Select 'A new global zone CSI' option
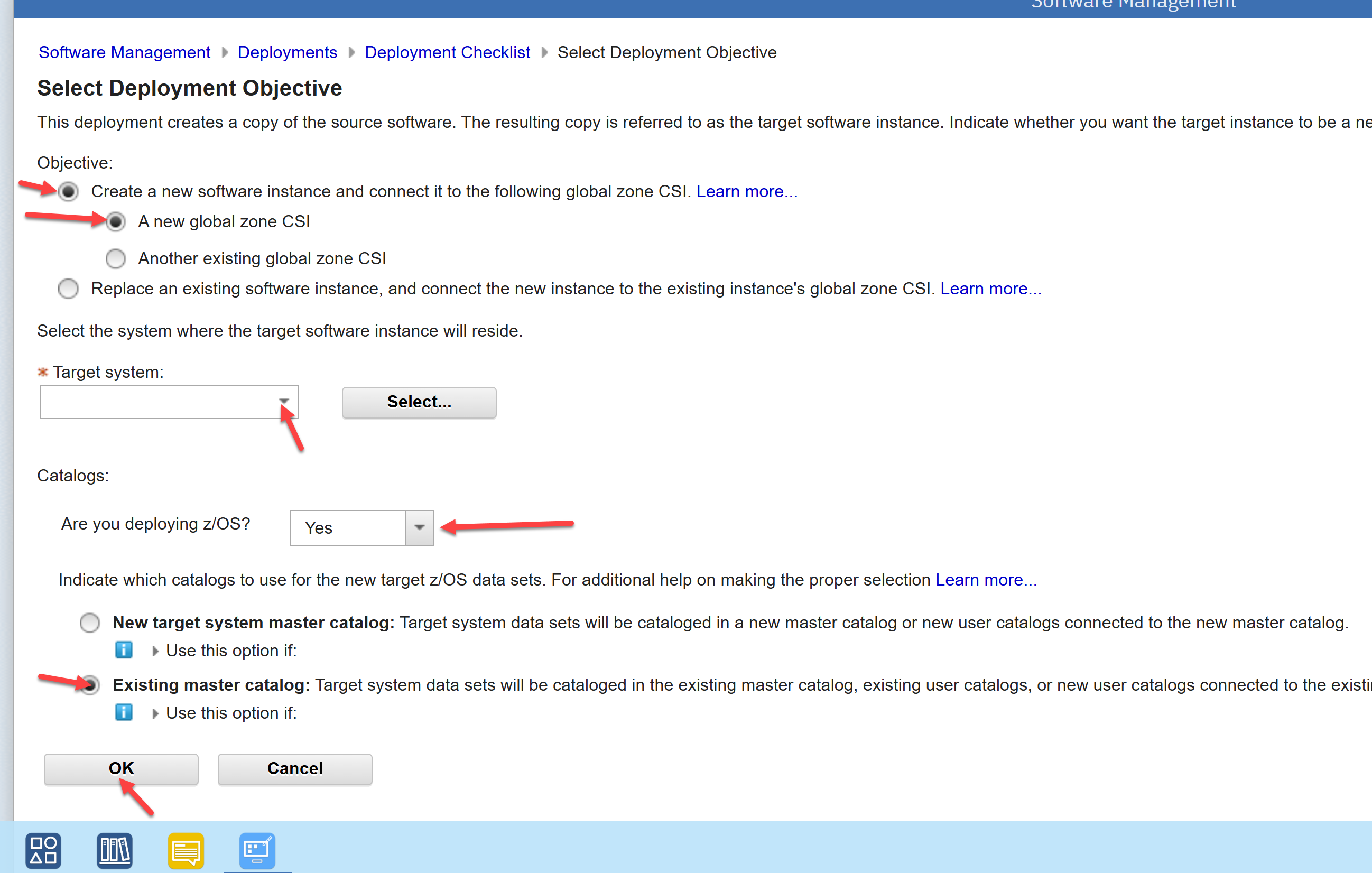 tap(116, 221)
